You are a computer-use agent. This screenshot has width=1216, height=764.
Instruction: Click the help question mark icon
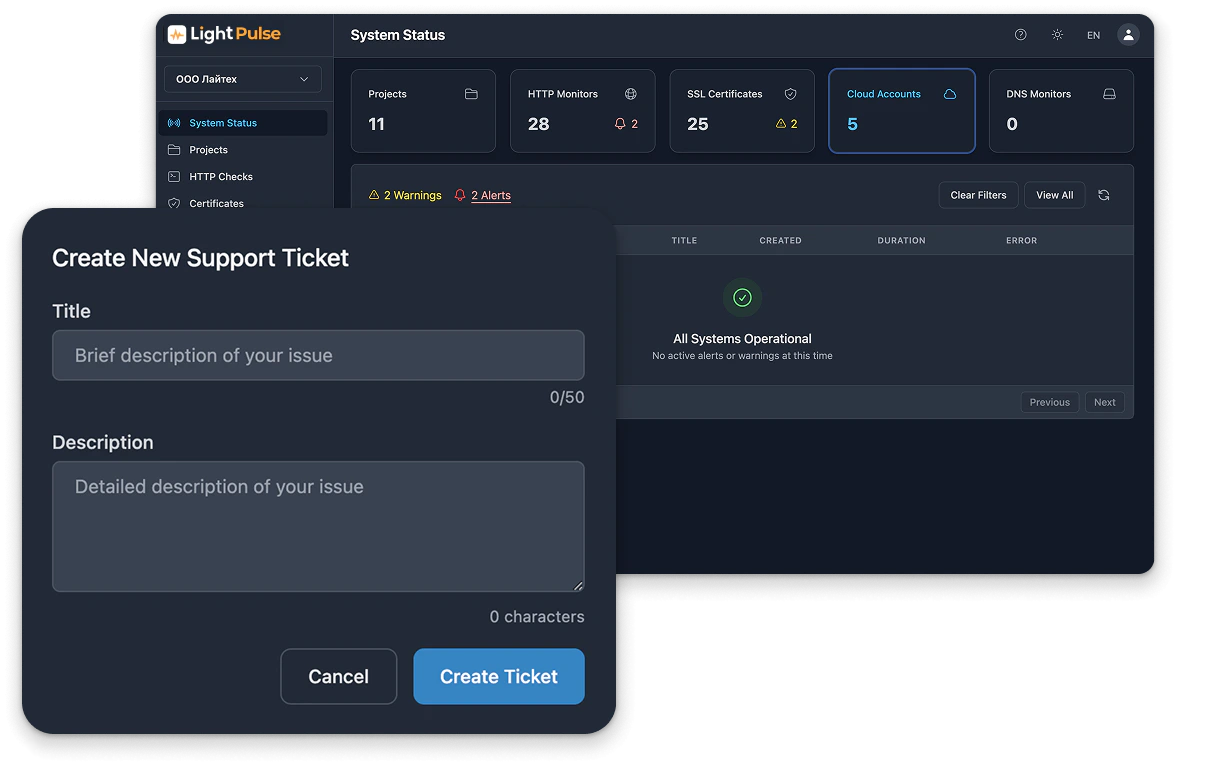(x=1020, y=35)
